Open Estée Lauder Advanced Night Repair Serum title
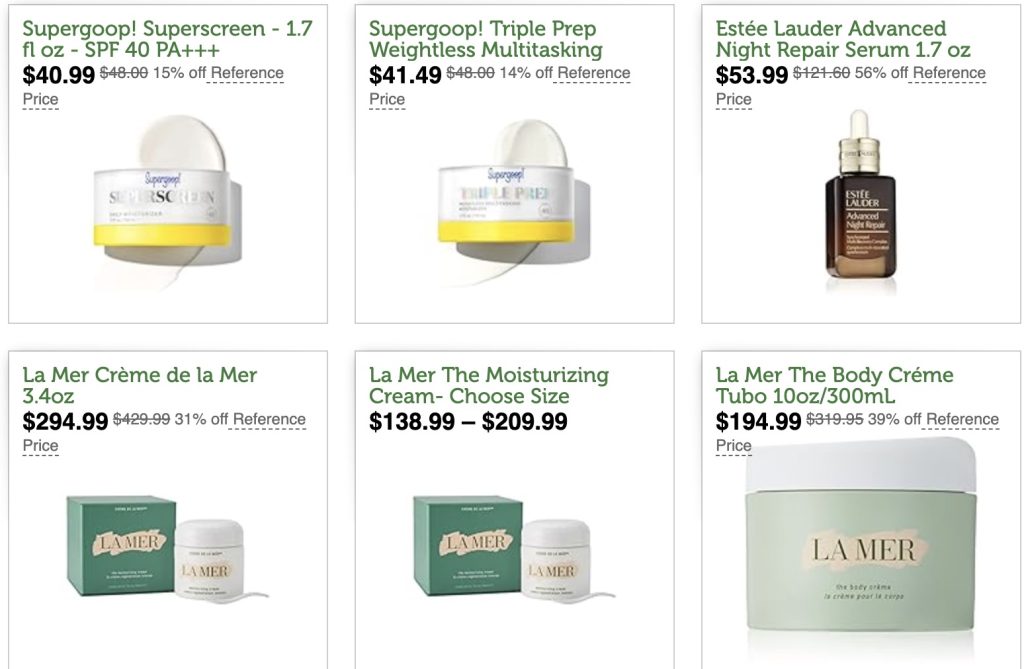This screenshot has width=1024, height=669. click(842, 39)
